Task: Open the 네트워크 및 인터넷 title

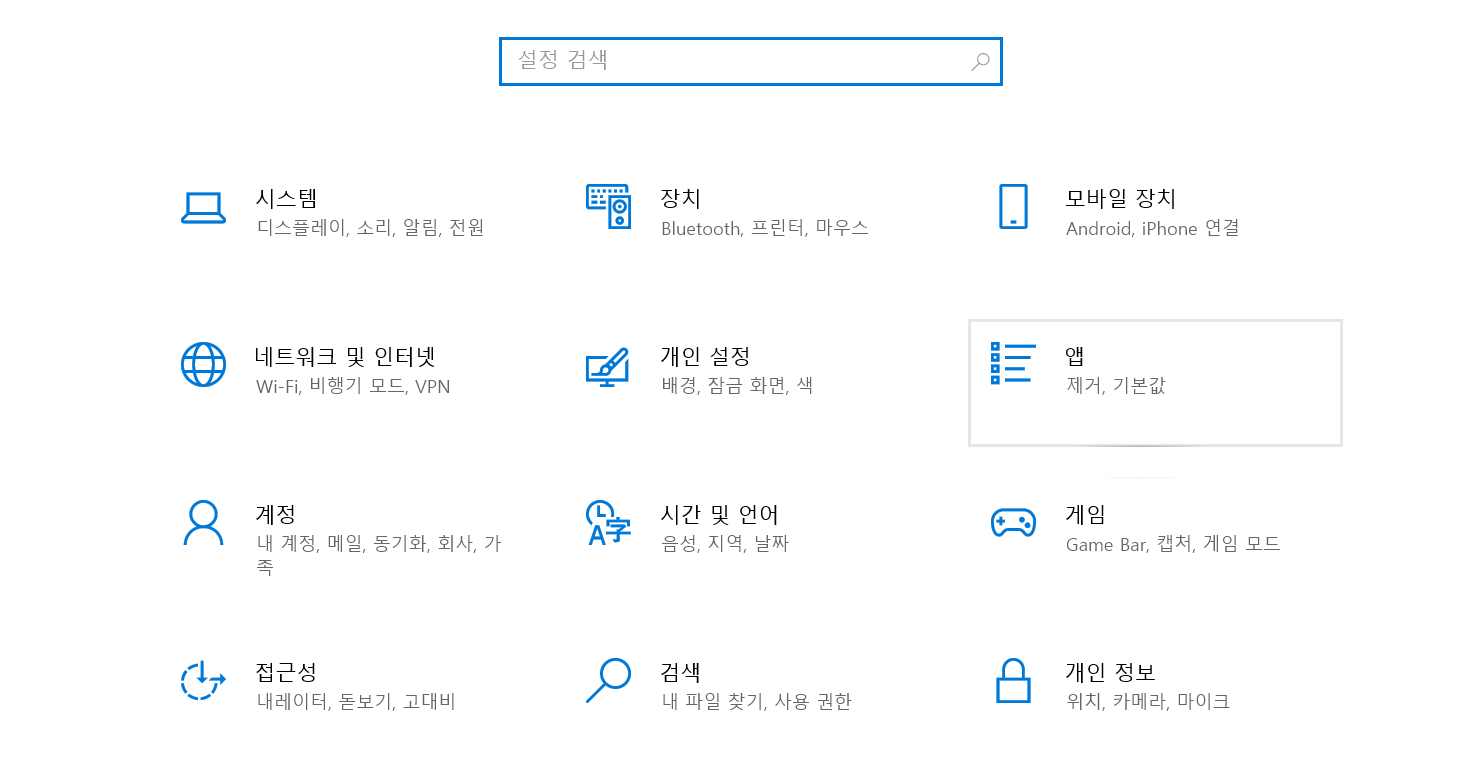Action: tap(346, 356)
